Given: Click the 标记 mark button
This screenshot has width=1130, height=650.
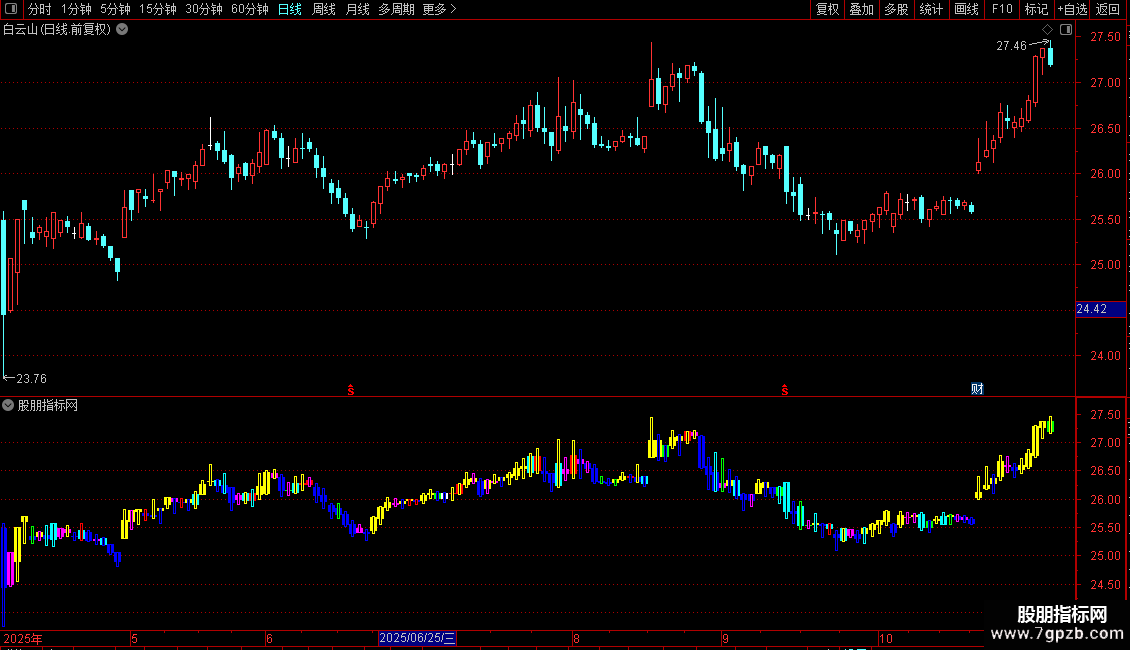Looking at the screenshot, I should point(1036,9).
